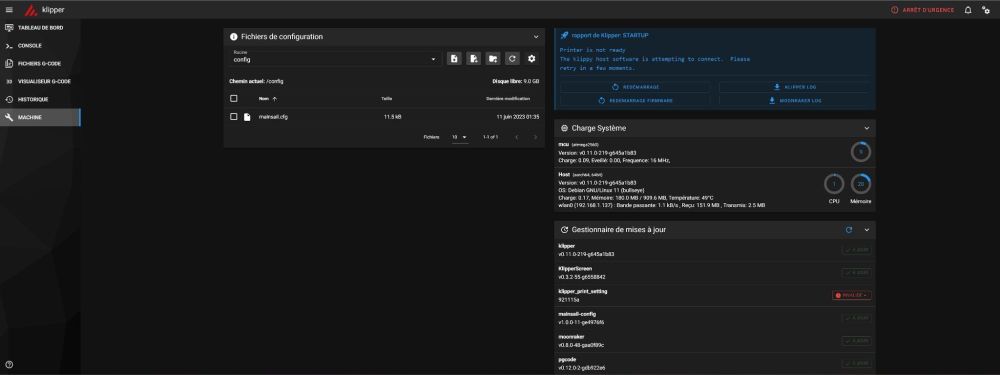Go to previous files page
Viewport: 1000px width, 375px height.
516,137
